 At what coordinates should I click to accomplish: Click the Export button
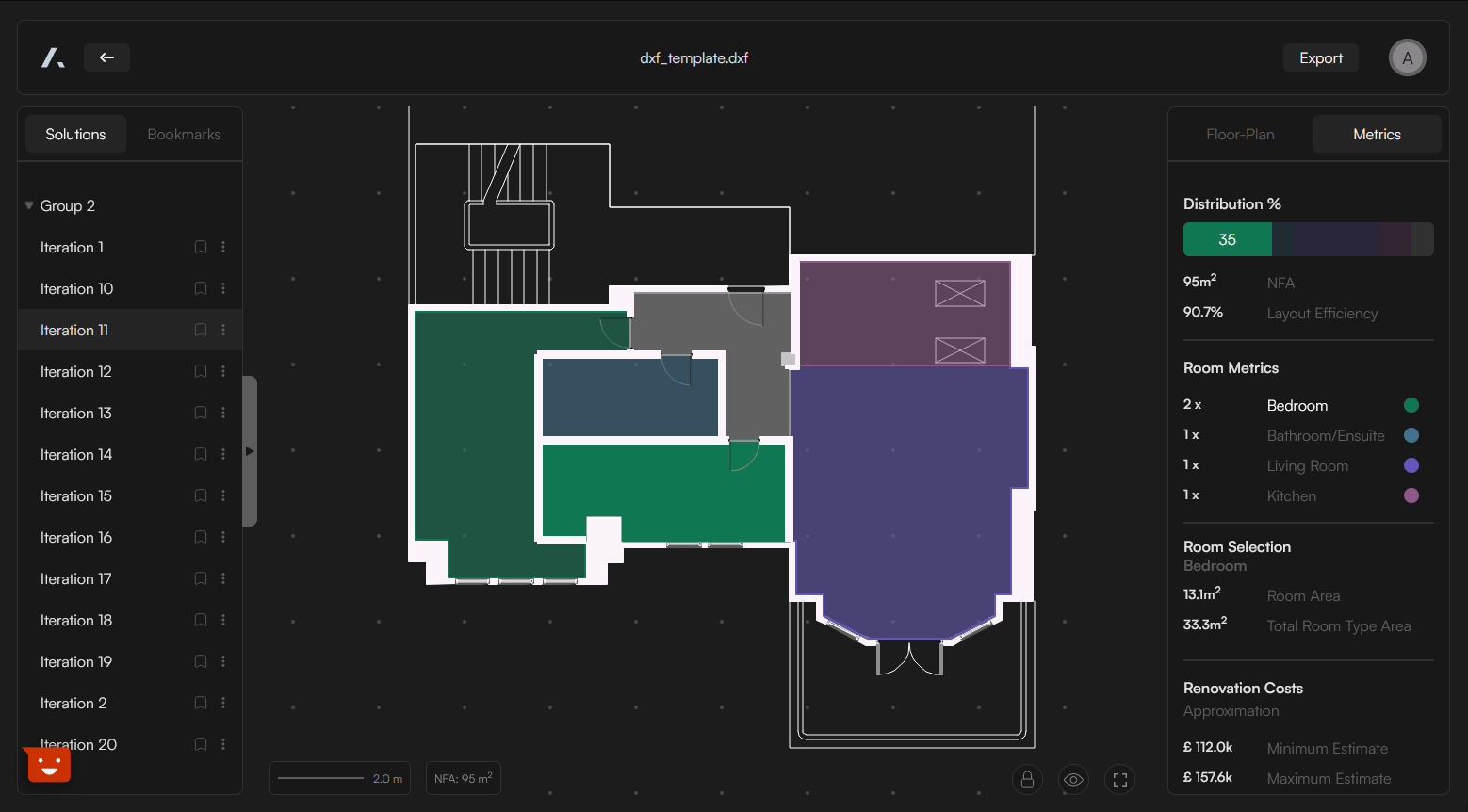(x=1320, y=57)
